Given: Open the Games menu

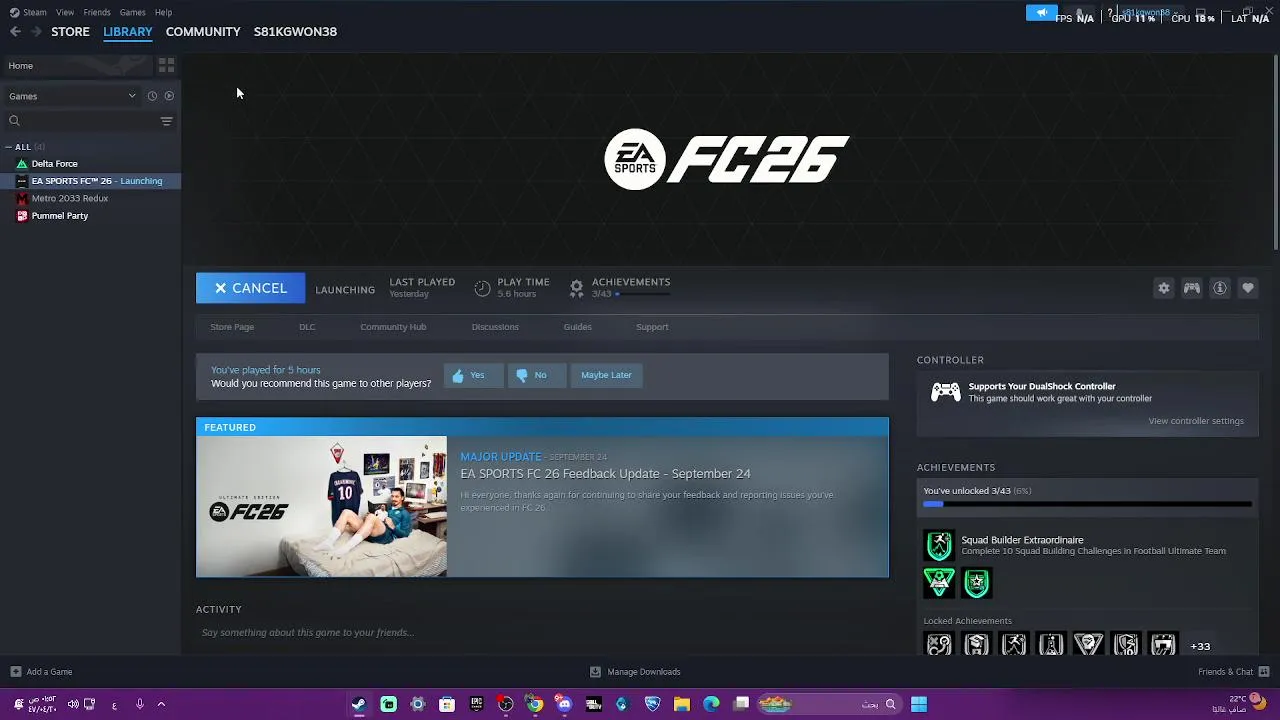Looking at the screenshot, I should click(x=132, y=12).
